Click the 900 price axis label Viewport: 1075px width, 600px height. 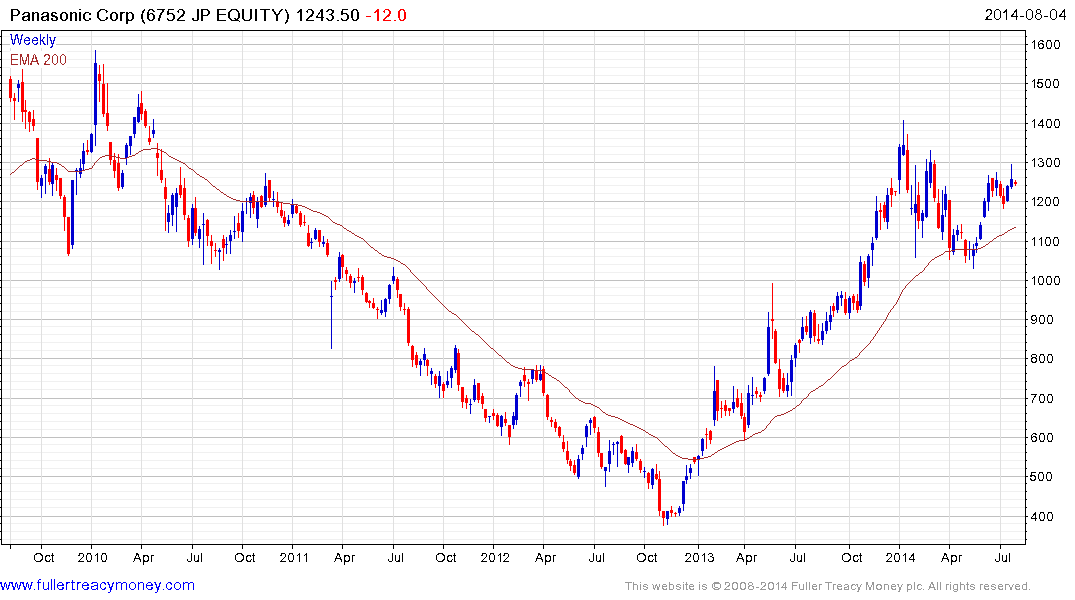tap(1042, 320)
